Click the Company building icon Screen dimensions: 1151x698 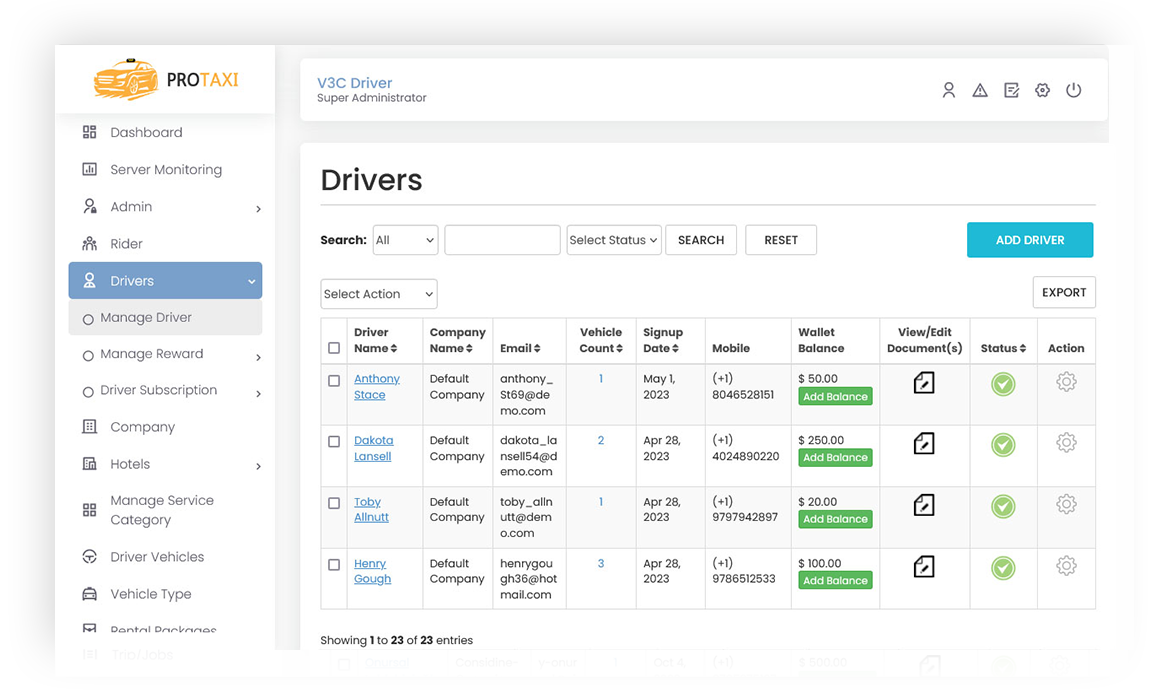[90, 426]
